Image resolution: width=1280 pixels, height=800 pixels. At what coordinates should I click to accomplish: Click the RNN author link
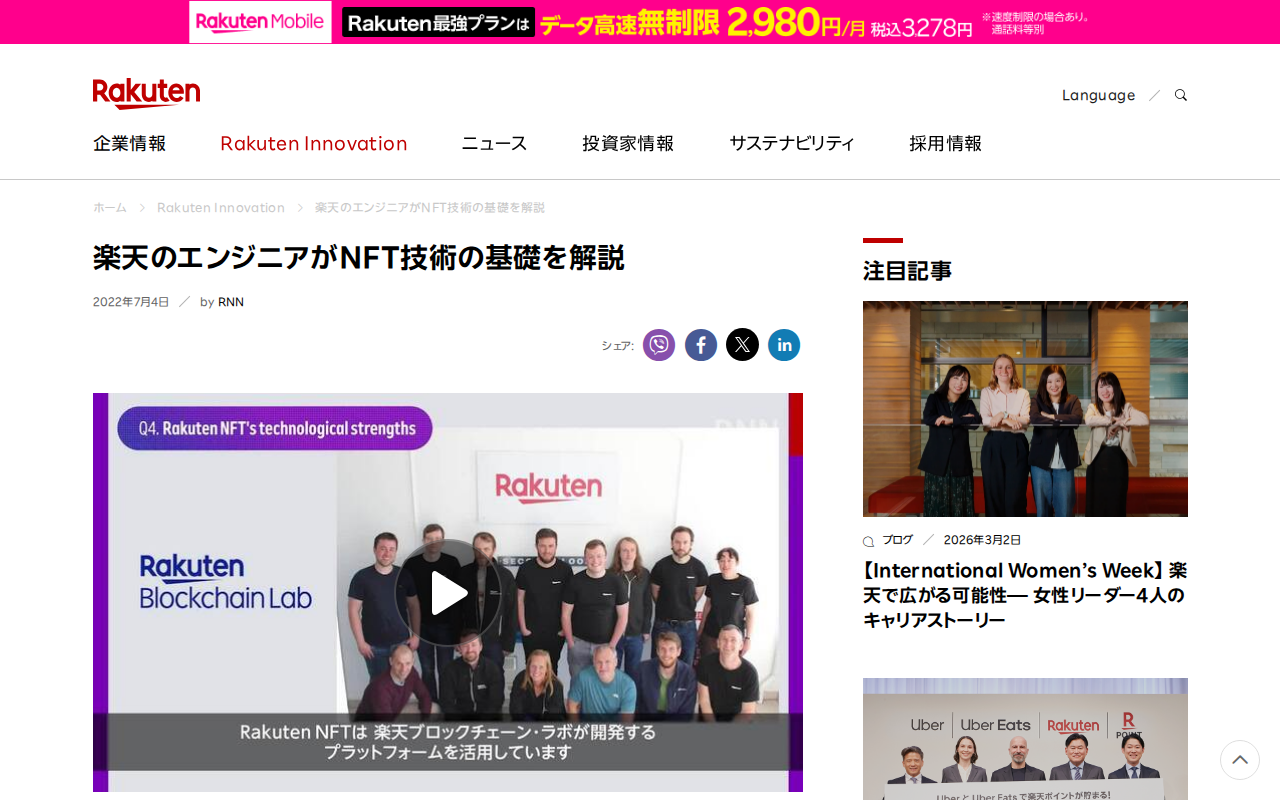coord(231,302)
